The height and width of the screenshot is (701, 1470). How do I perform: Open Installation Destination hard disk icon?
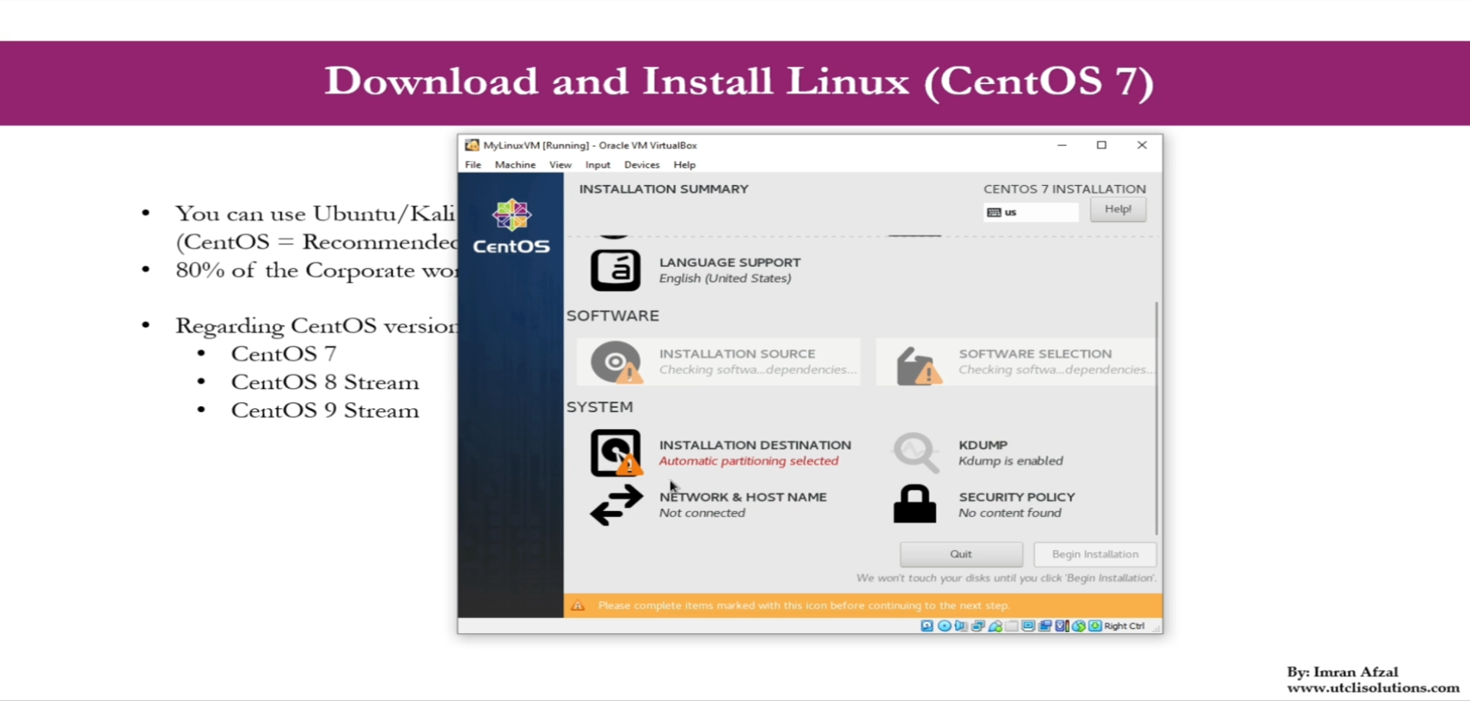coord(616,453)
